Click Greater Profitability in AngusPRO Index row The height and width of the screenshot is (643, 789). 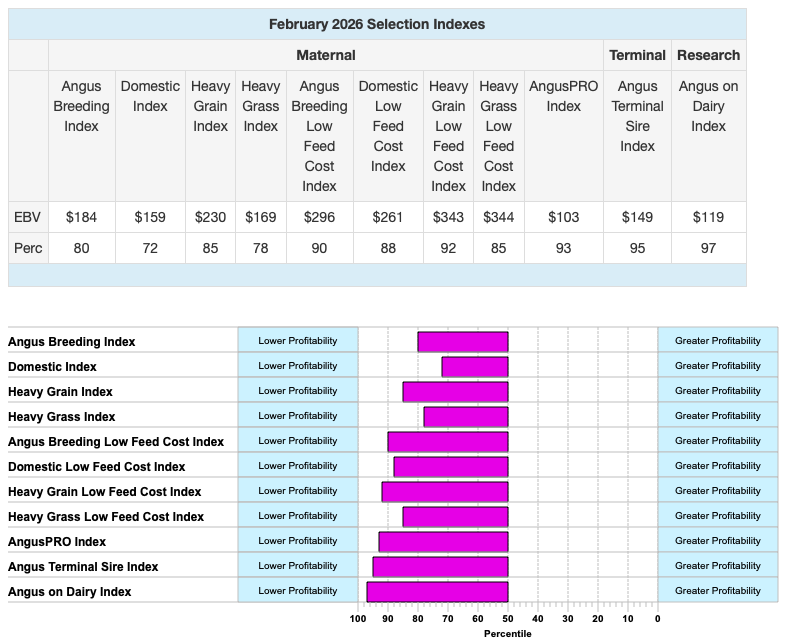click(x=718, y=541)
